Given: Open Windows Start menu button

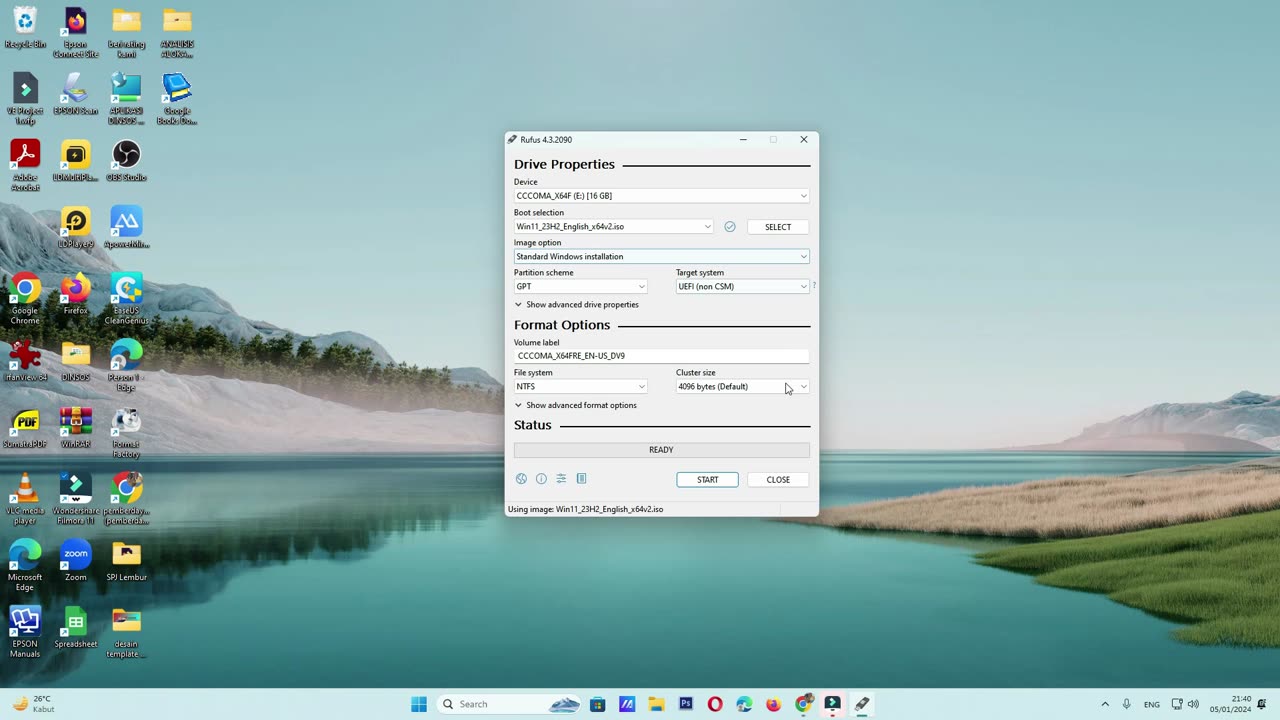Looking at the screenshot, I should click(x=419, y=704).
